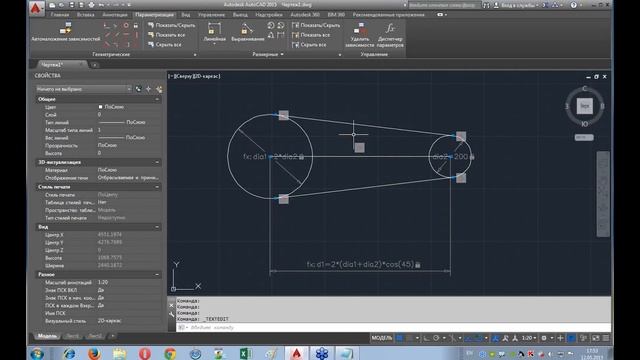
Task: Switch to the Вставка ribbon tab
Action: click(x=85, y=15)
